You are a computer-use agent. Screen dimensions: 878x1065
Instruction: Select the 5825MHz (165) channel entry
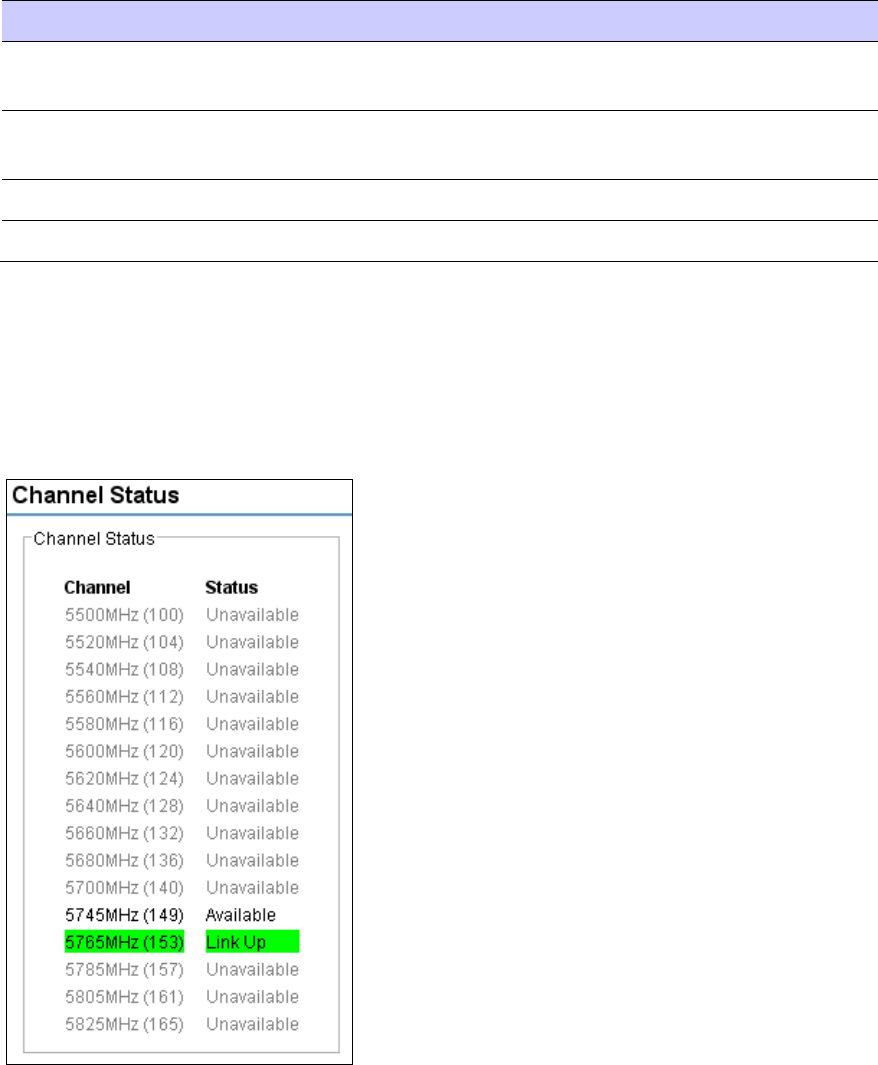click(x=124, y=1024)
